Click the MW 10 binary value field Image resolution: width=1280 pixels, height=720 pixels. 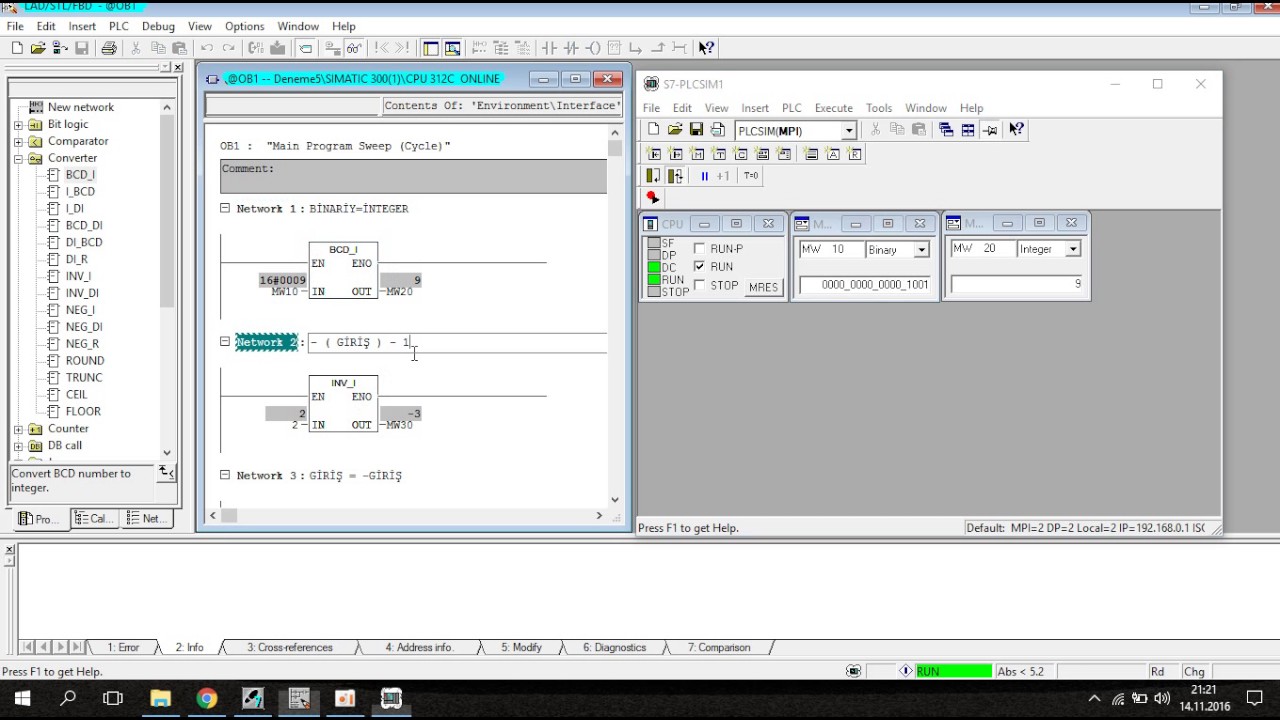point(865,285)
